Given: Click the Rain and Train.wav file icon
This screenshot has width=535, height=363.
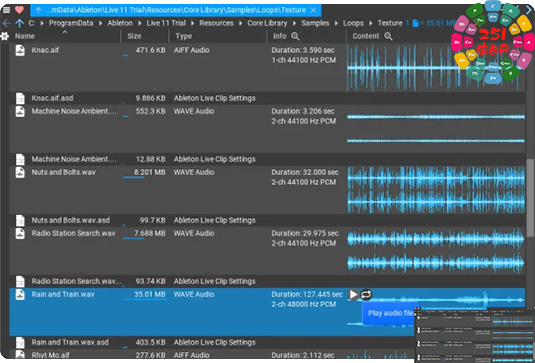Looking at the screenshot, I should [x=20, y=295].
